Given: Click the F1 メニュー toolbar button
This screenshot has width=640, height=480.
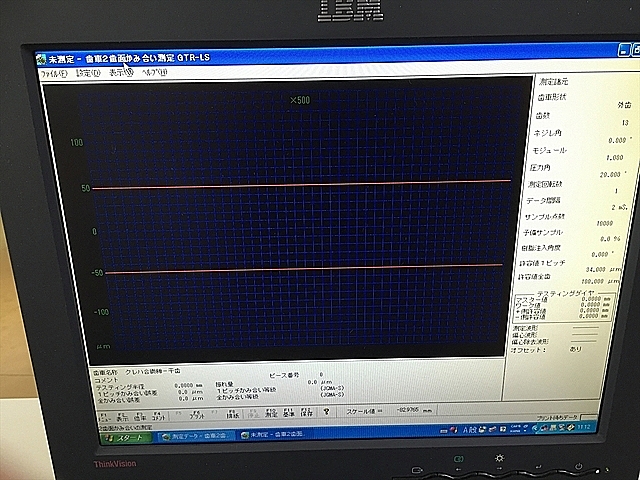Looking at the screenshot, I should pyautogui.click(x=104, y=416).
